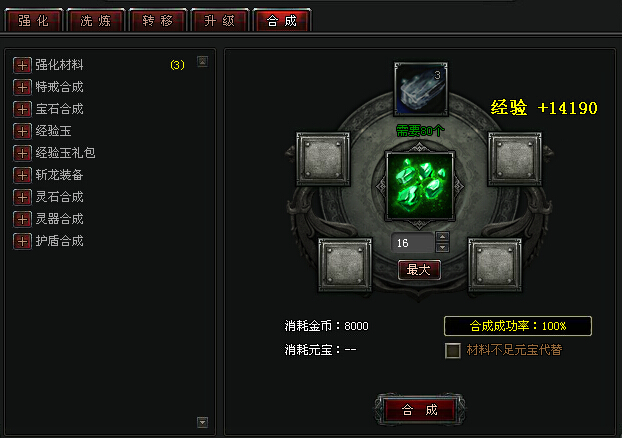The image size is (622, 438).
Task: Click the quantity input field showing 16
Action: point(413,243)
